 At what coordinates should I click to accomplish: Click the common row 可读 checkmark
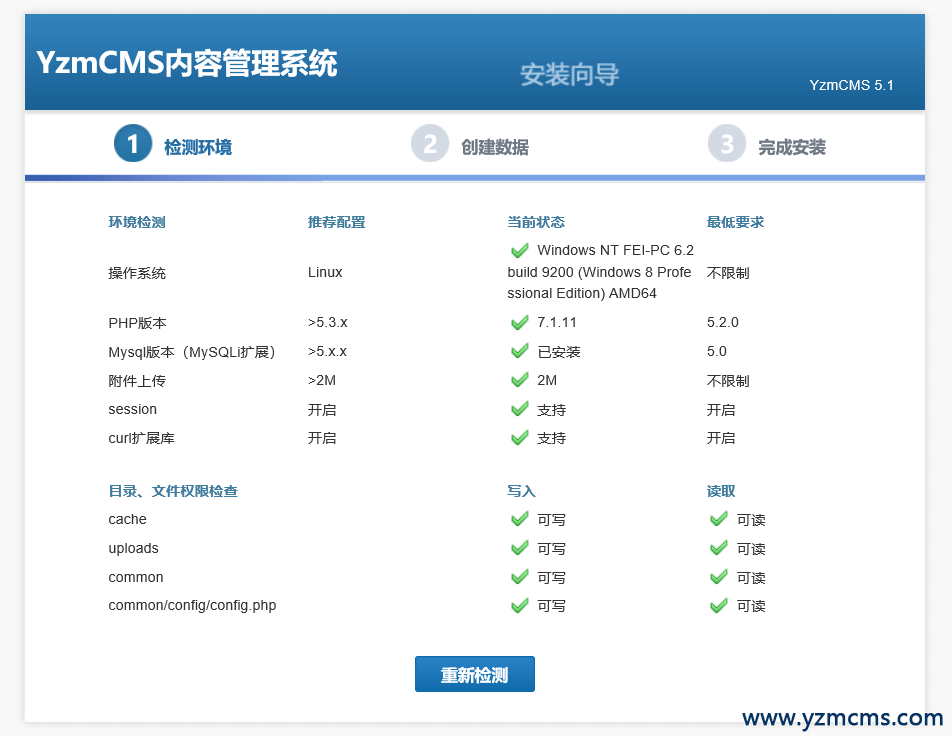tap(719, 577)
